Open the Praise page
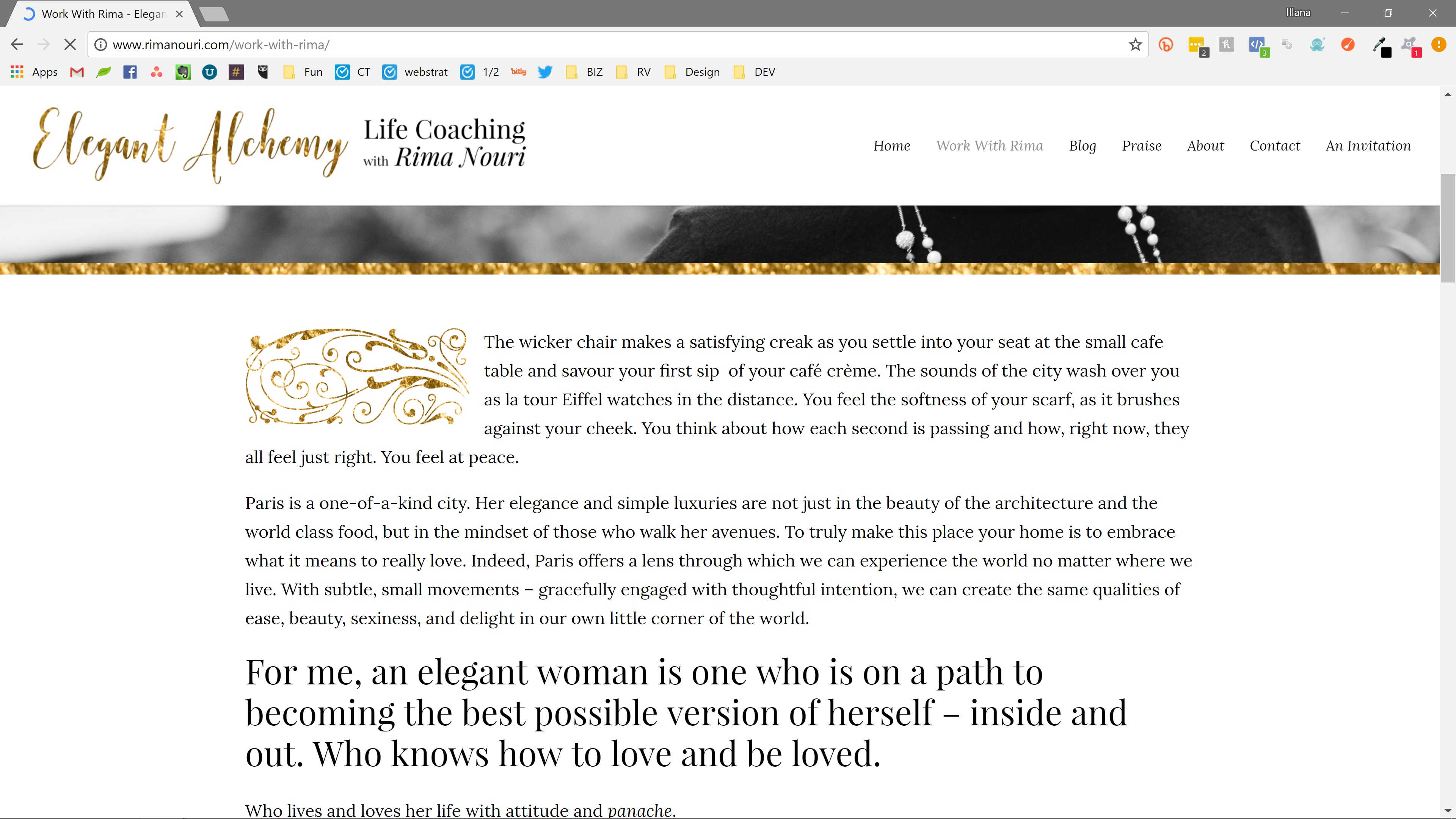 1141,146
